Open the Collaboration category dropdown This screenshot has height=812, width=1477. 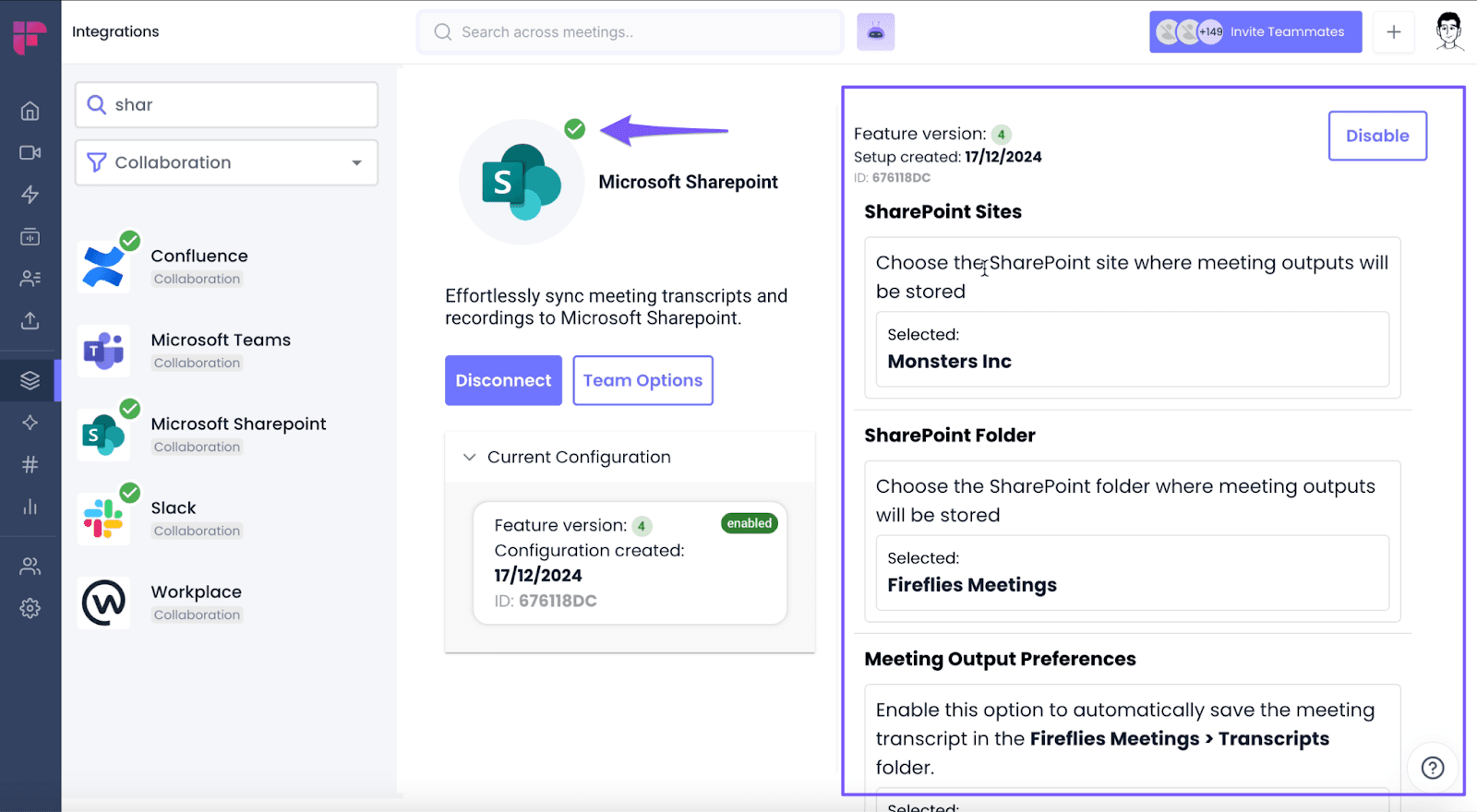(226, 162)
